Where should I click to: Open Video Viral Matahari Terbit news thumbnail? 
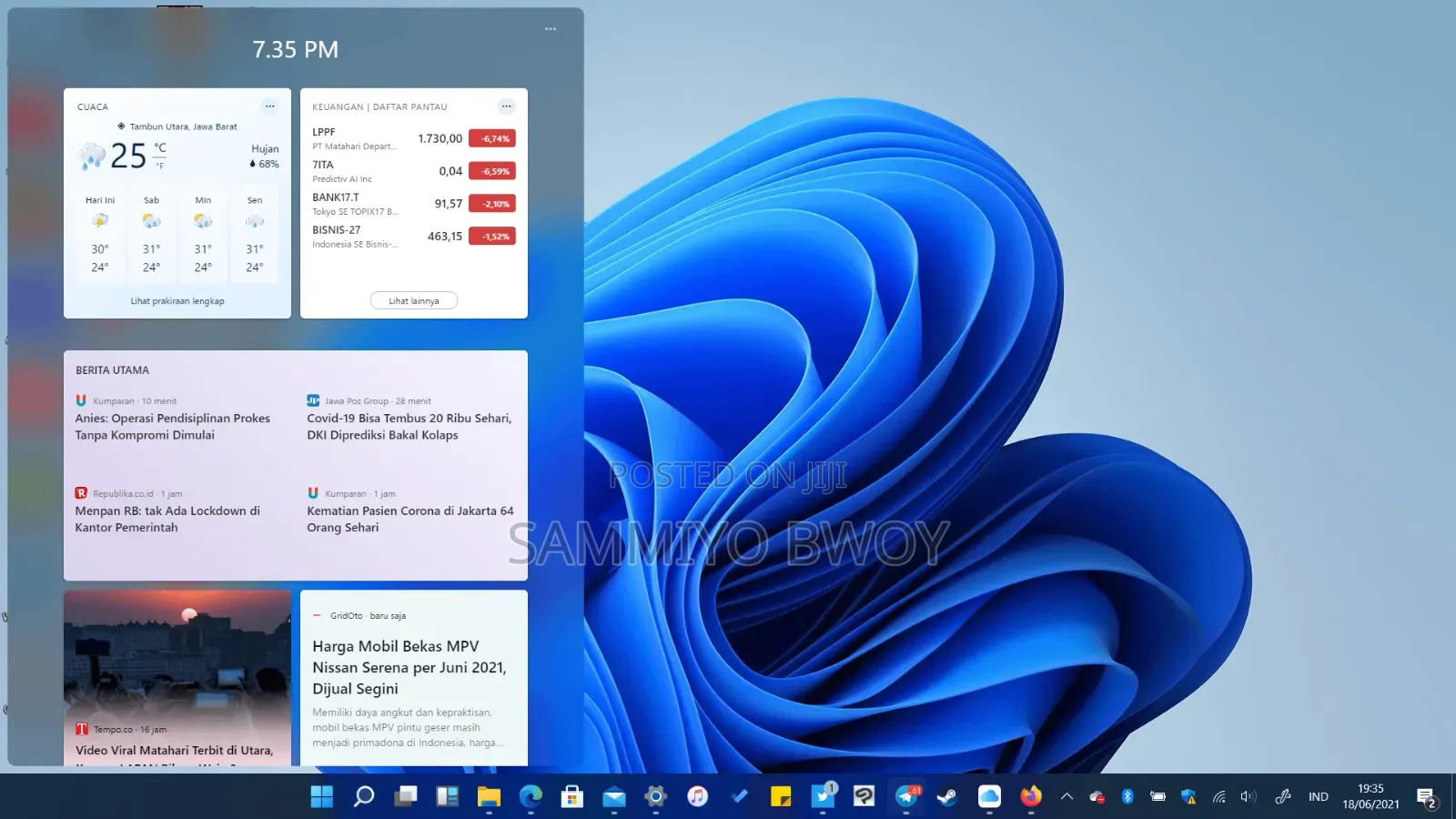coord(177,678)
